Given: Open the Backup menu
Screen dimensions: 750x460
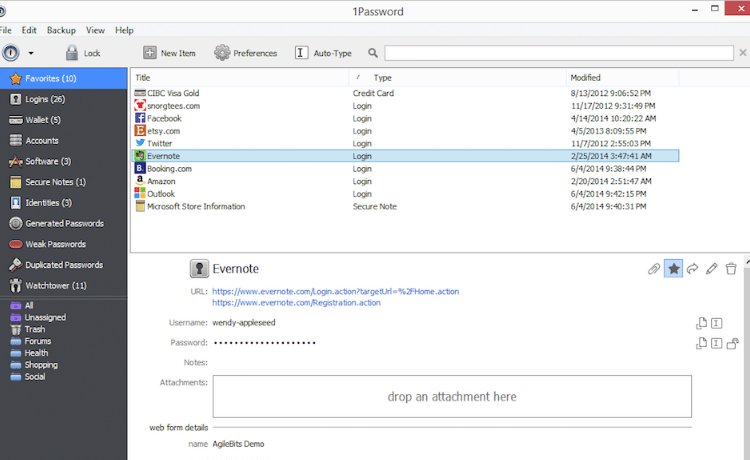Looking at the screenshot, I should coord(61,30).
